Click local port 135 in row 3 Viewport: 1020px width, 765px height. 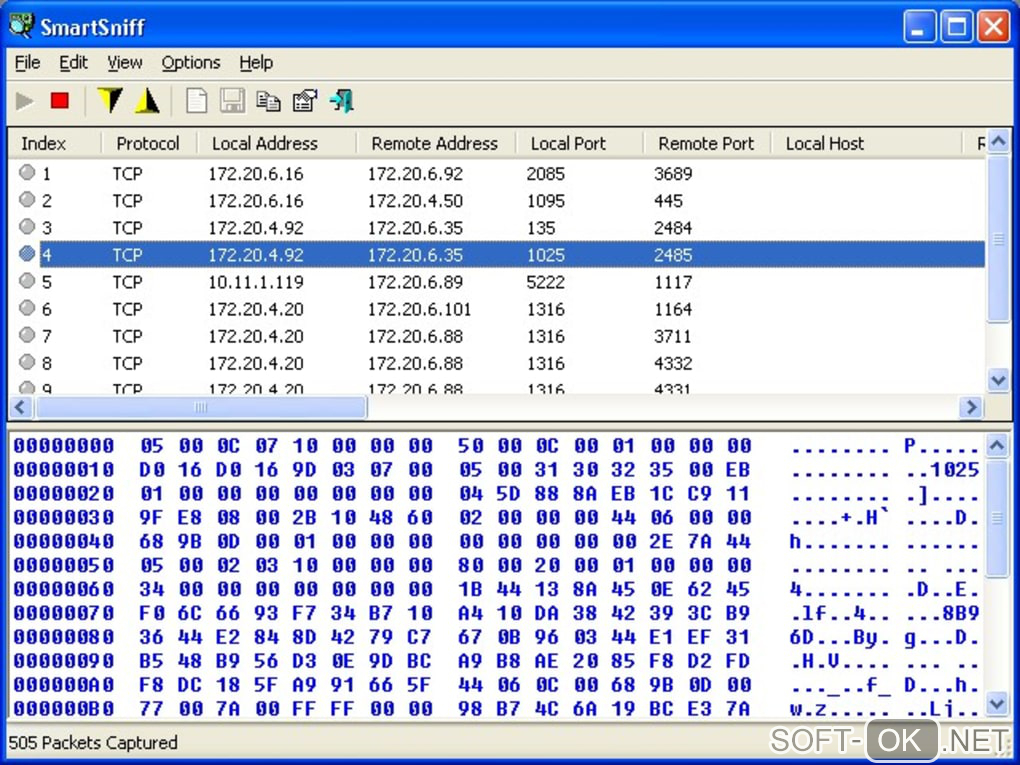point(541,228)
